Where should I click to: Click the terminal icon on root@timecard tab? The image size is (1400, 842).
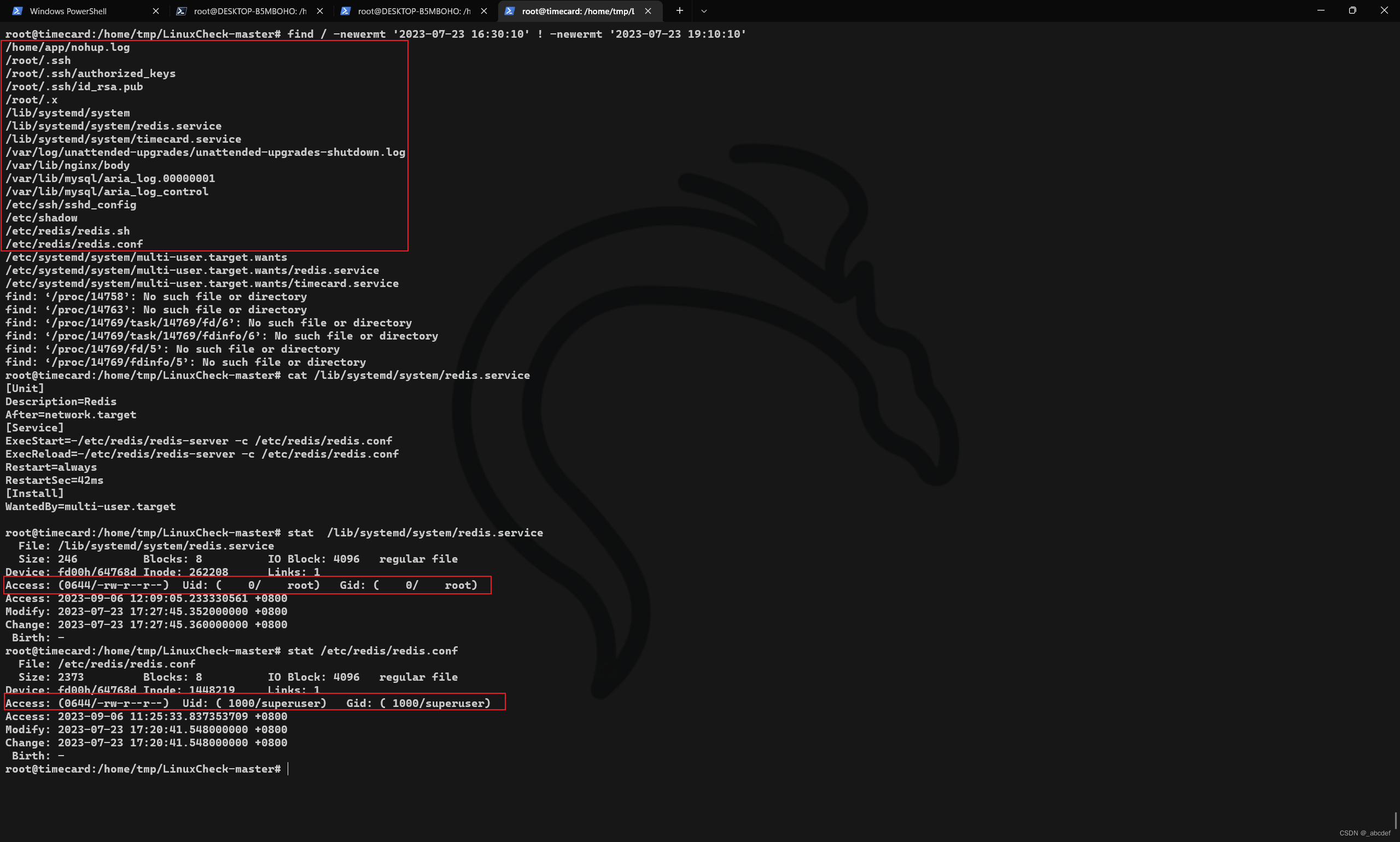coord(510,11)
